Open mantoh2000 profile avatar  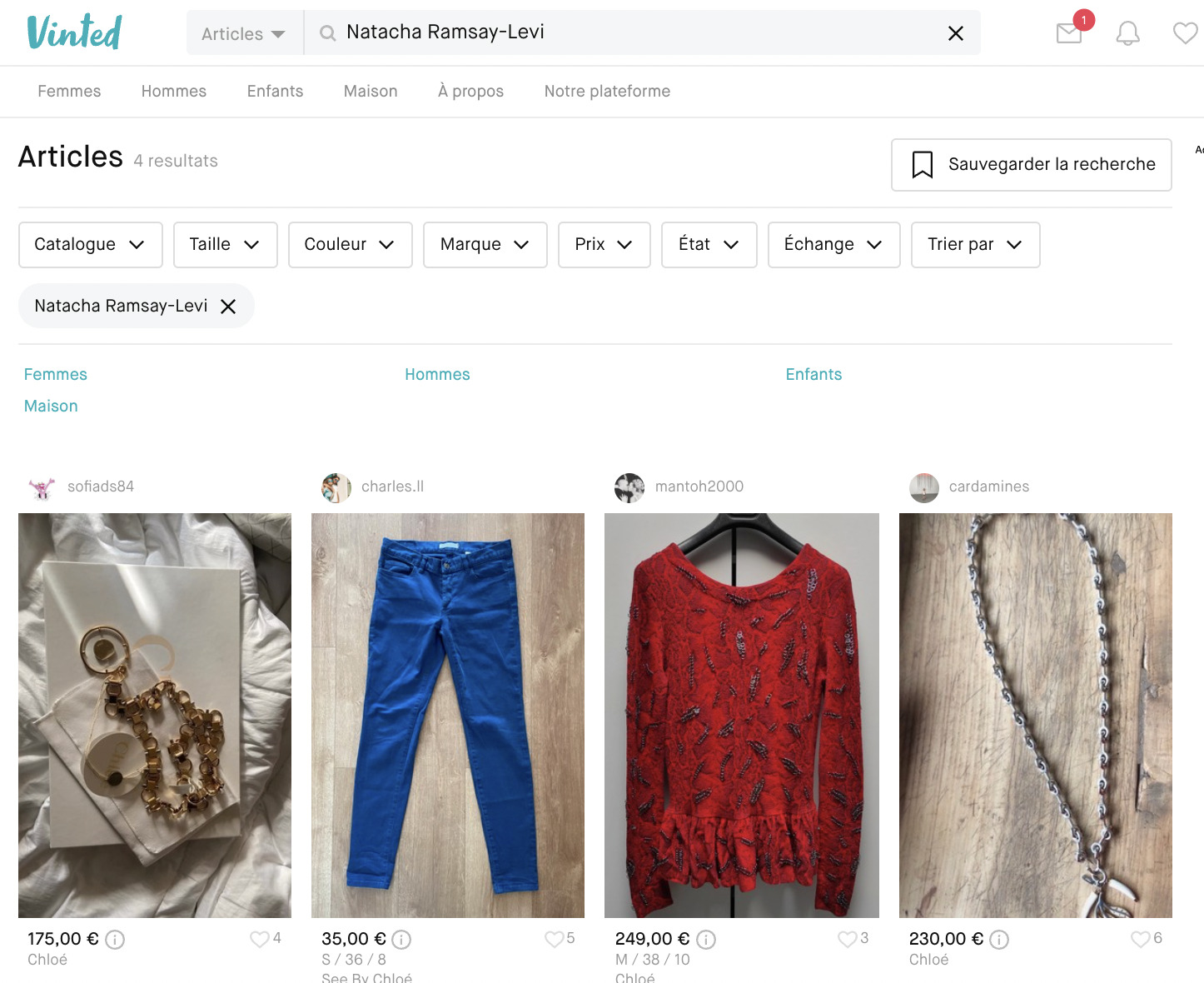point(629,488)
